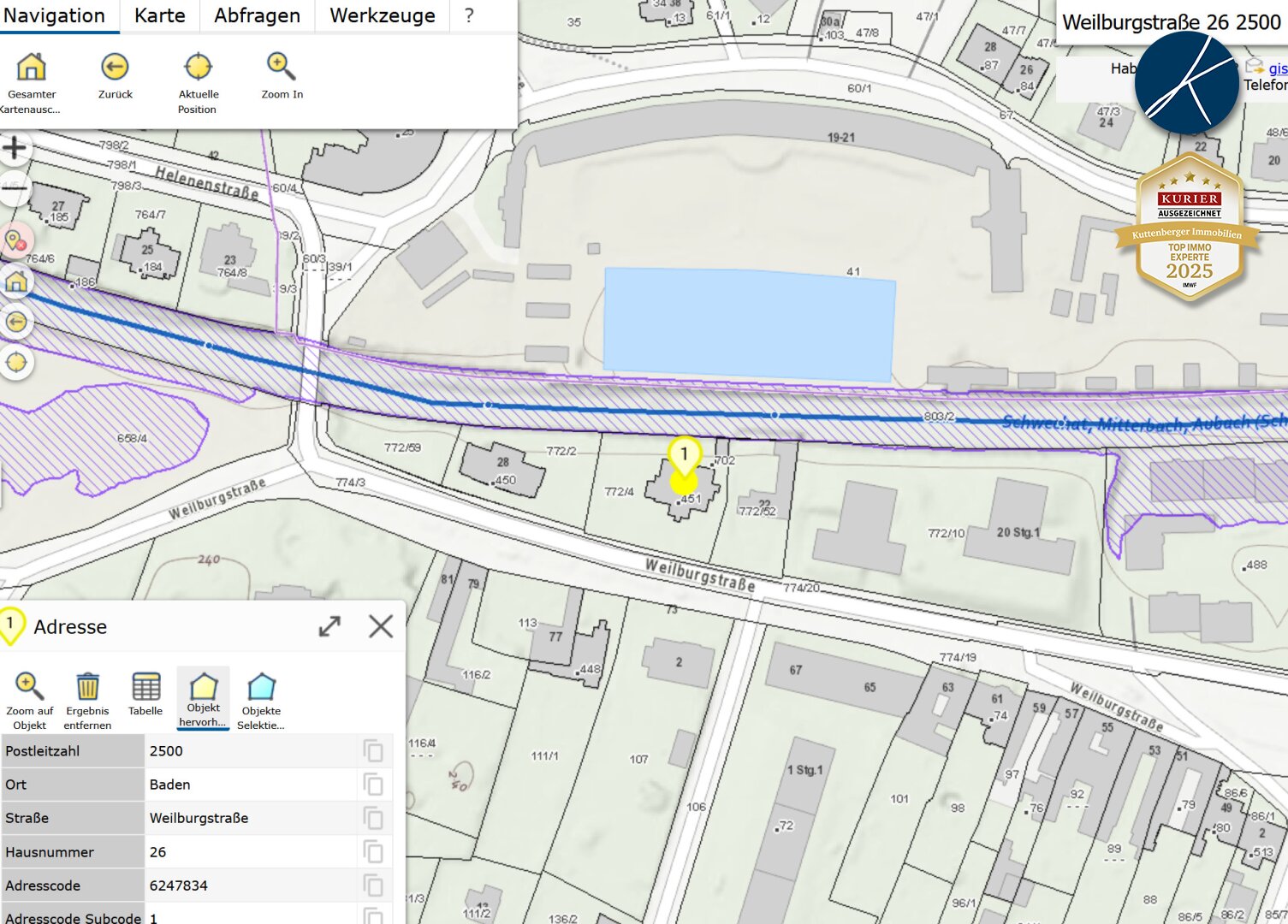The height and width of the screenshot is (924, 1288).
Task: Click the yellow map marker numbered 1
Action: click(x=684, y=455)
